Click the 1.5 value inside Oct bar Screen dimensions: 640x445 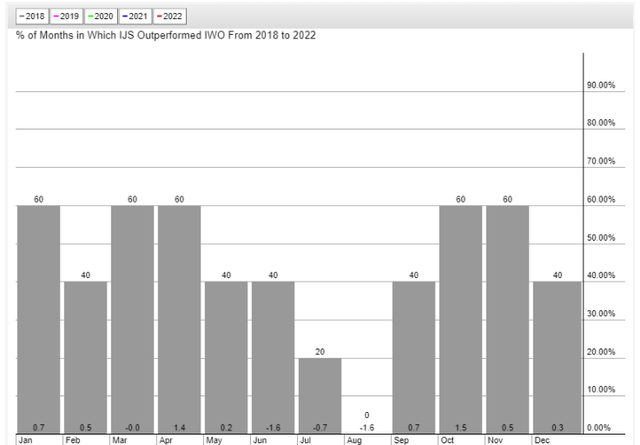461,427
